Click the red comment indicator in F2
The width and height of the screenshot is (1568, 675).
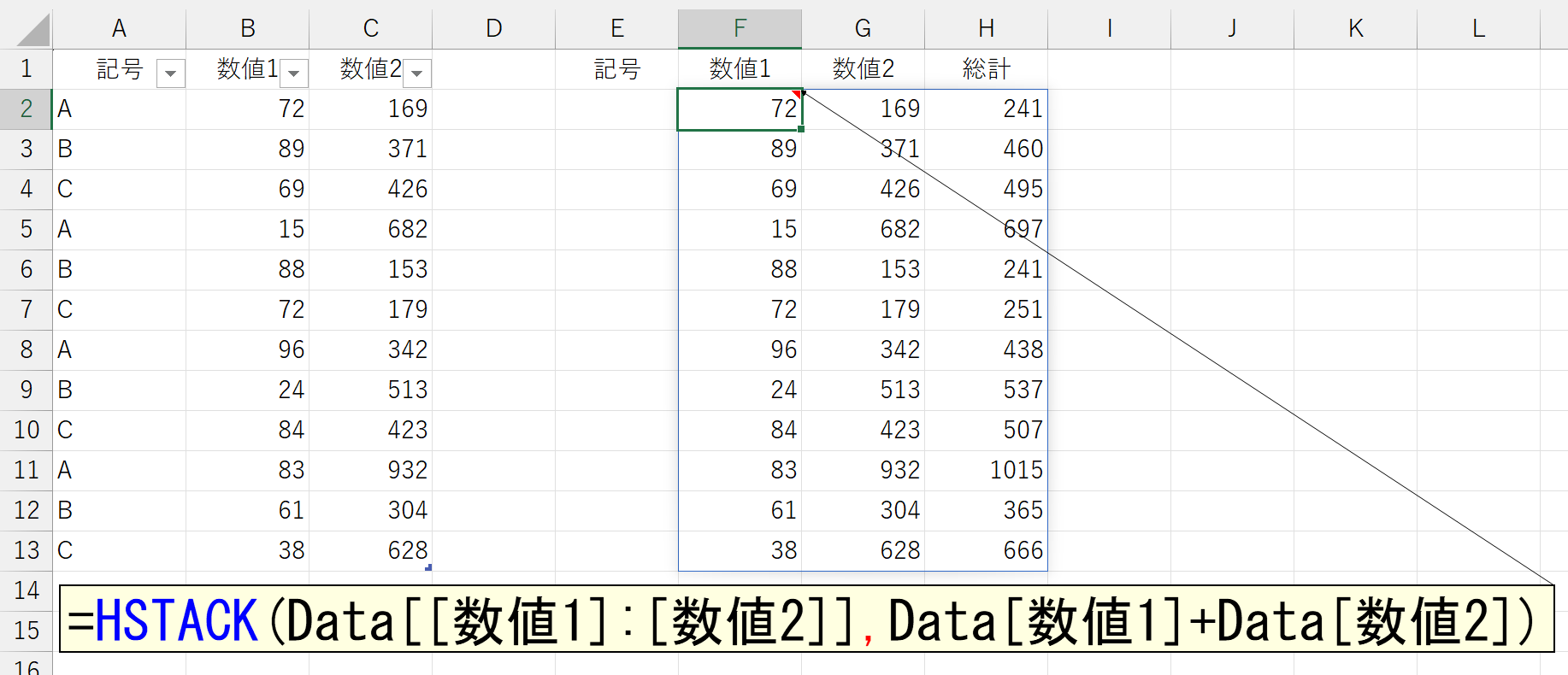(796, 94)
